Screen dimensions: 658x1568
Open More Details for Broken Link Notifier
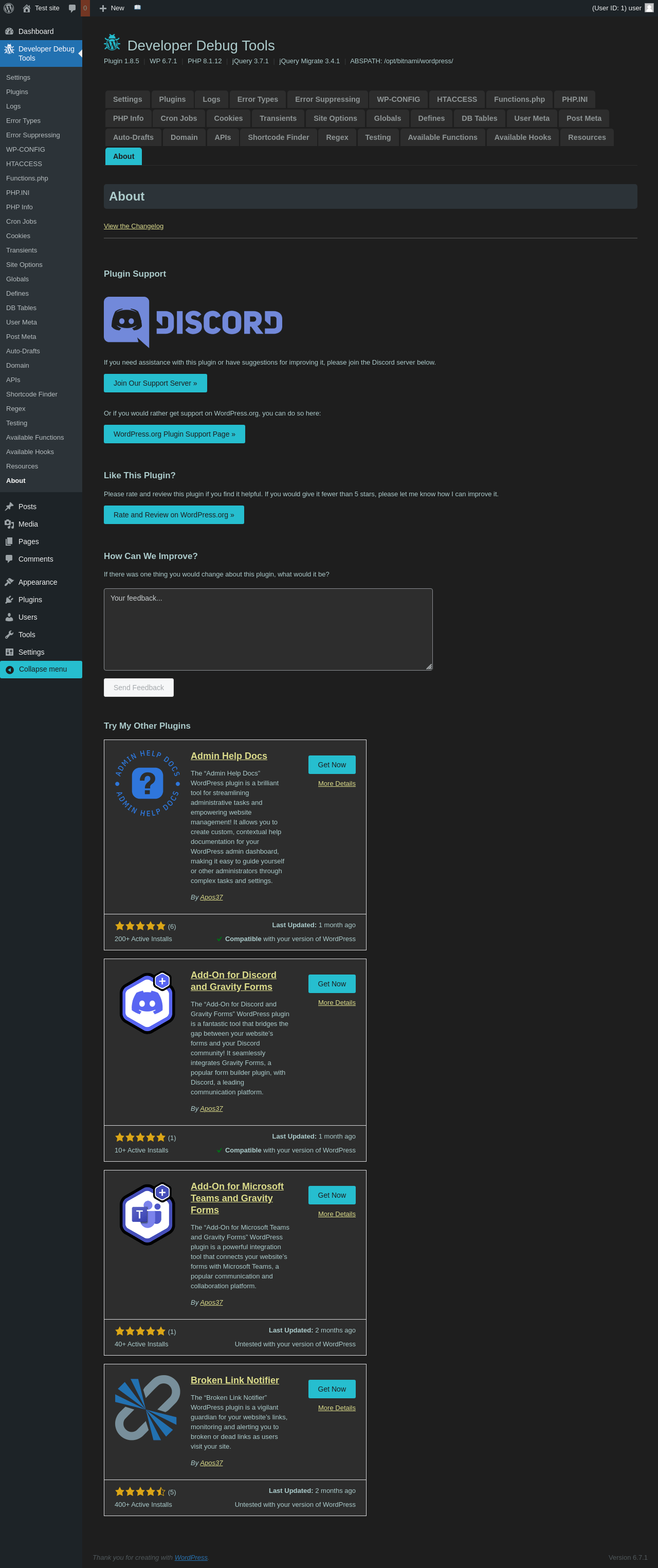click(x=337, y=1408)
